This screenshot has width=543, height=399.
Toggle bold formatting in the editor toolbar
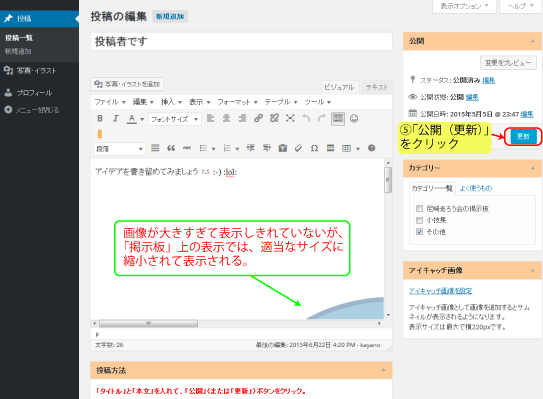tap(100, 119)
